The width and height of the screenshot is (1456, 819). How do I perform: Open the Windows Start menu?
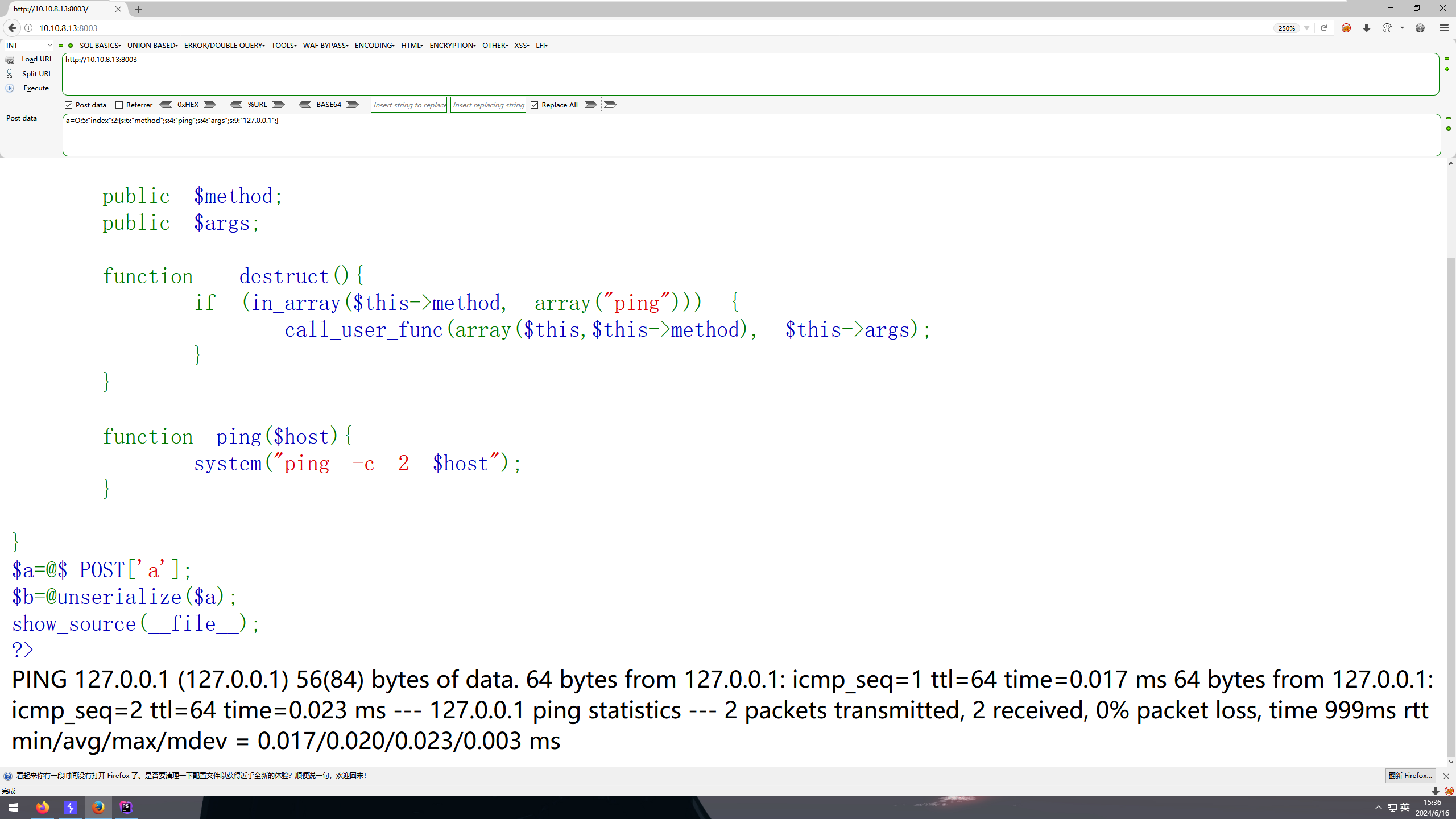point(14,808)
